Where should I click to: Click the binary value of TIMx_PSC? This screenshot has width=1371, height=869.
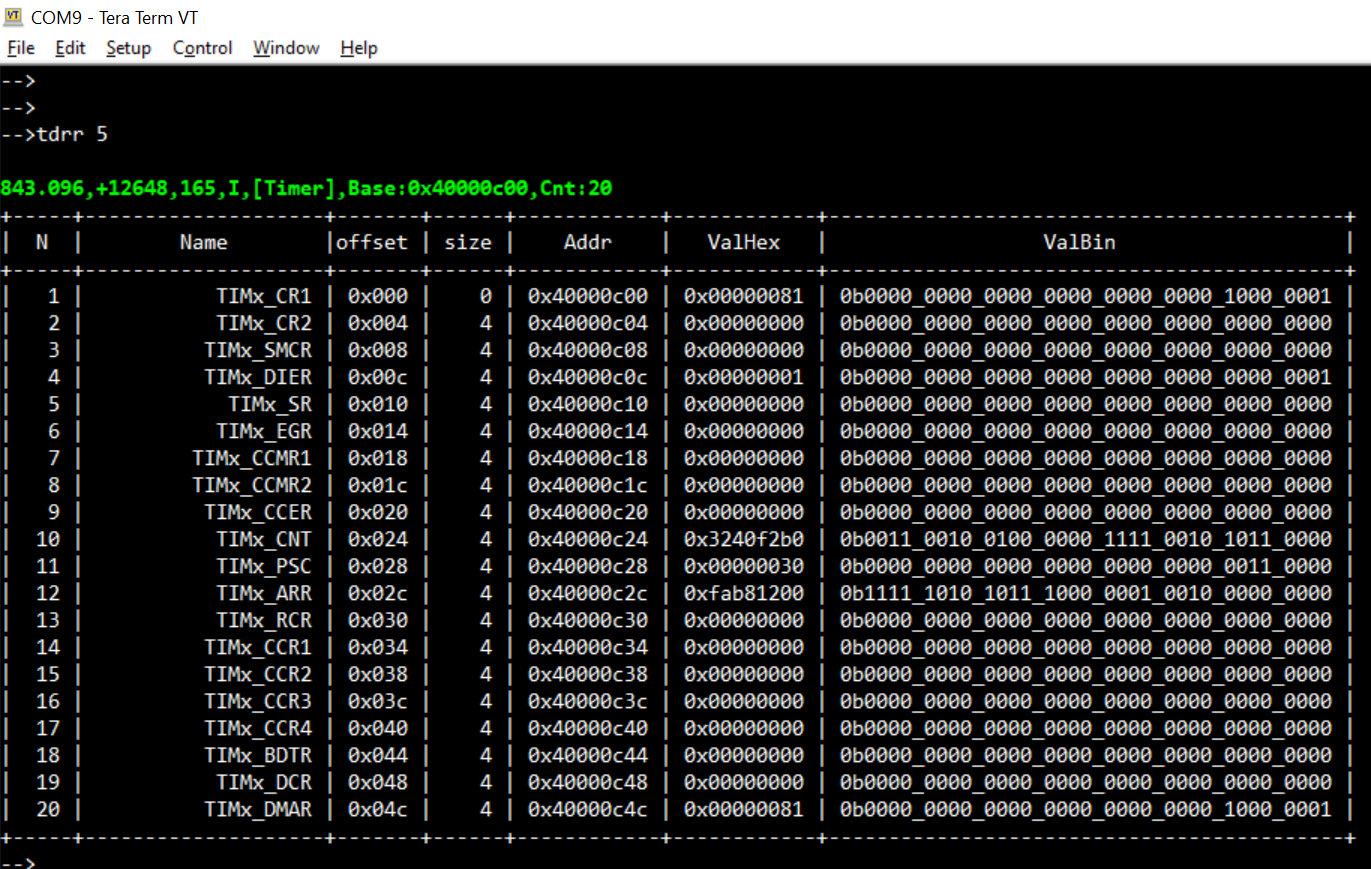[x=1086, y=566]
